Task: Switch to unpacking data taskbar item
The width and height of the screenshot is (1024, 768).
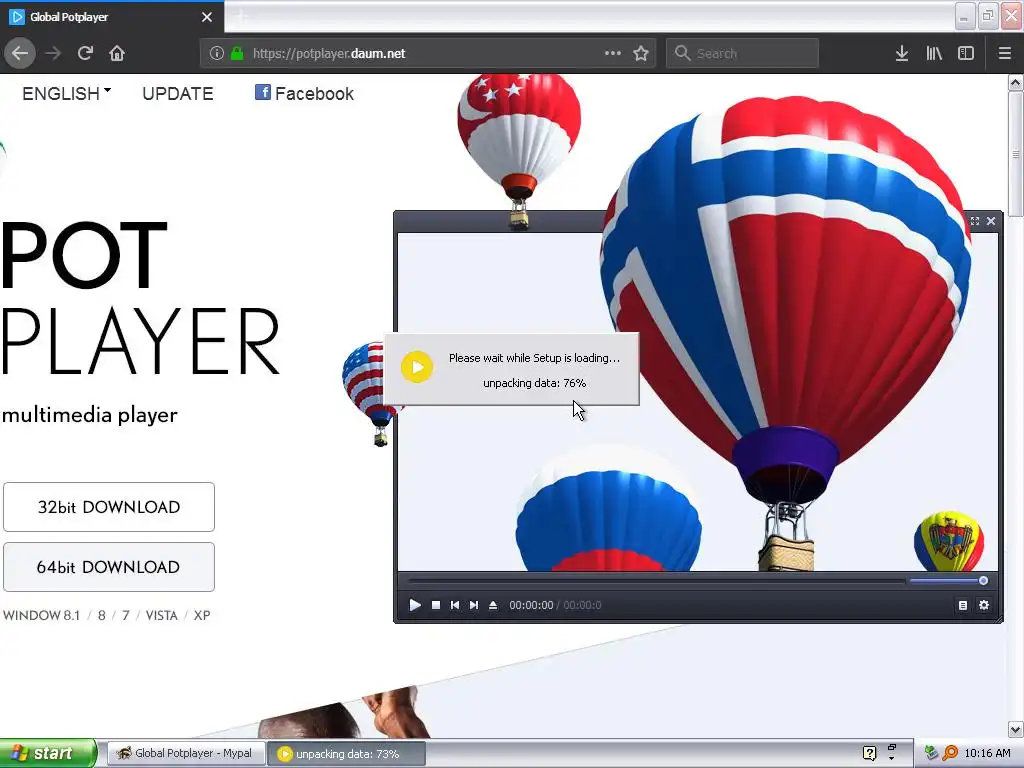Action: pyautogui.click(x=347, y=754)
